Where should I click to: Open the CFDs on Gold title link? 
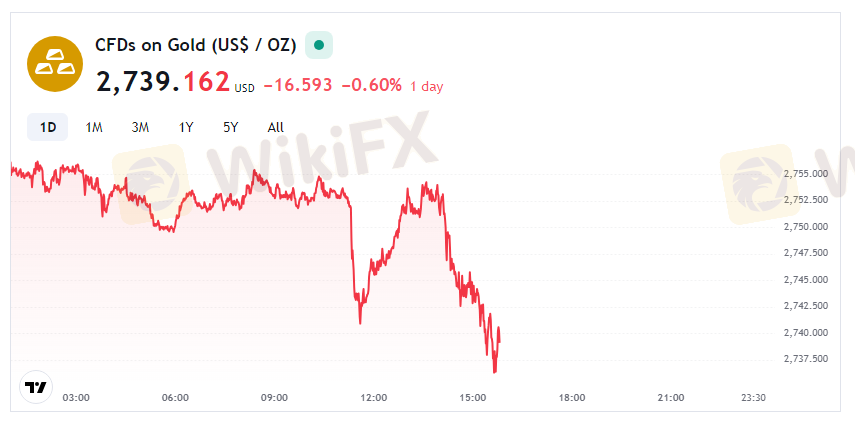[x=195, y=45]
